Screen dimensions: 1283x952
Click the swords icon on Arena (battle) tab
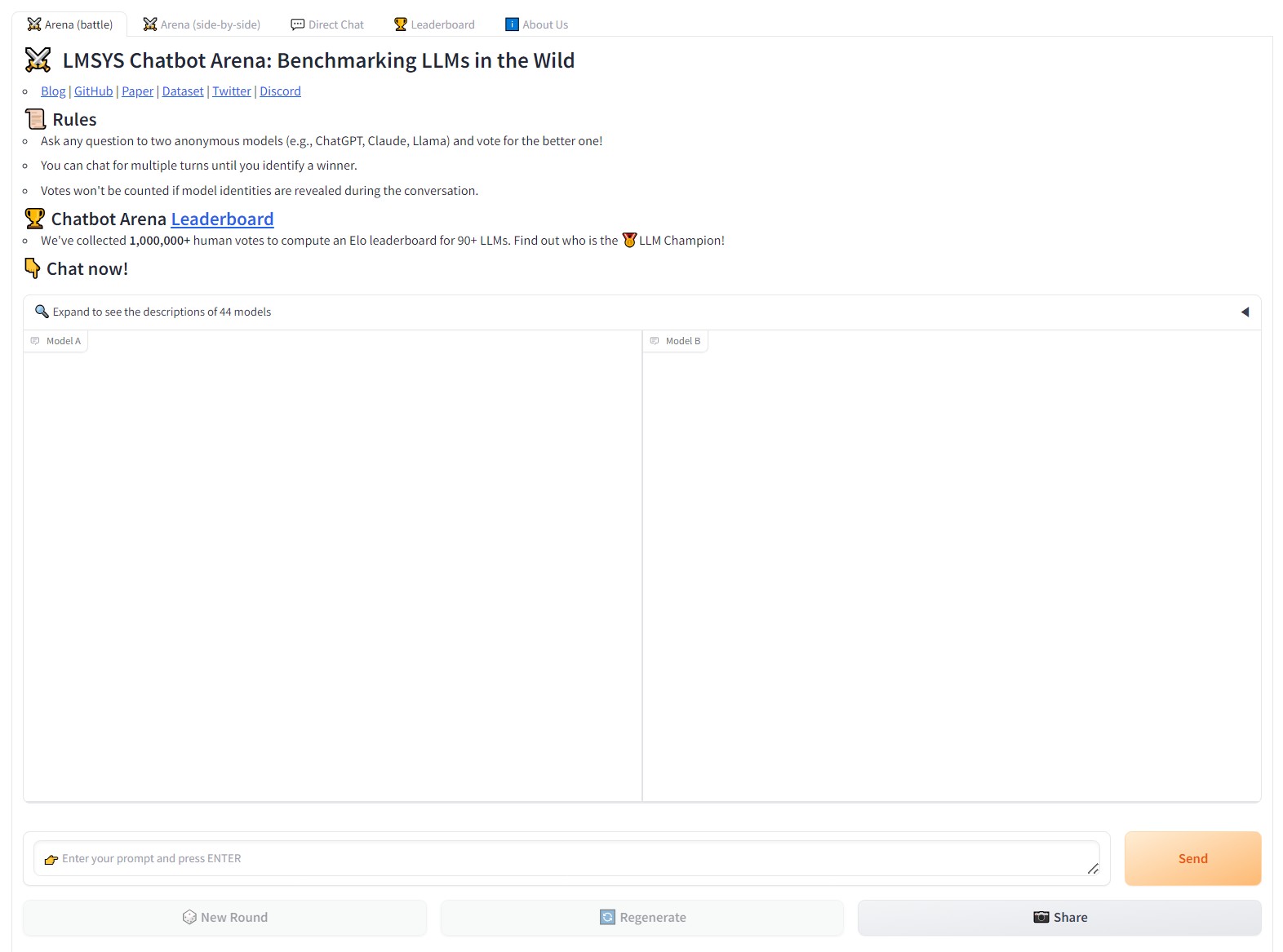click(x=34, y=24)
